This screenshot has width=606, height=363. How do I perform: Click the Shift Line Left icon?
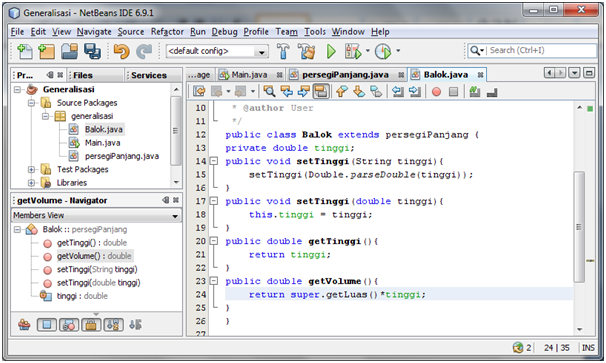click(x=397, y=92)
